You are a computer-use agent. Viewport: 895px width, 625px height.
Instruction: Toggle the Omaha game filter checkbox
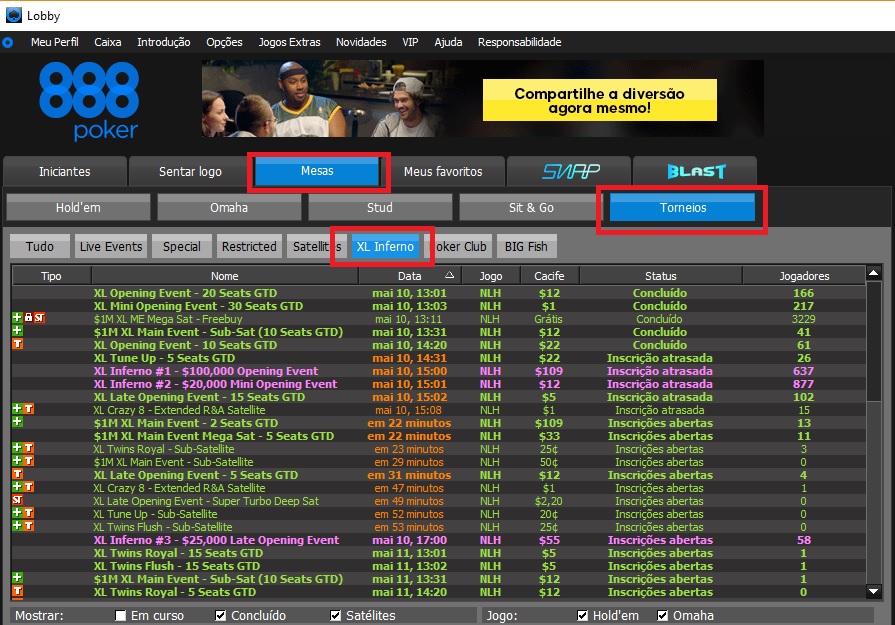tap(662, 615)
